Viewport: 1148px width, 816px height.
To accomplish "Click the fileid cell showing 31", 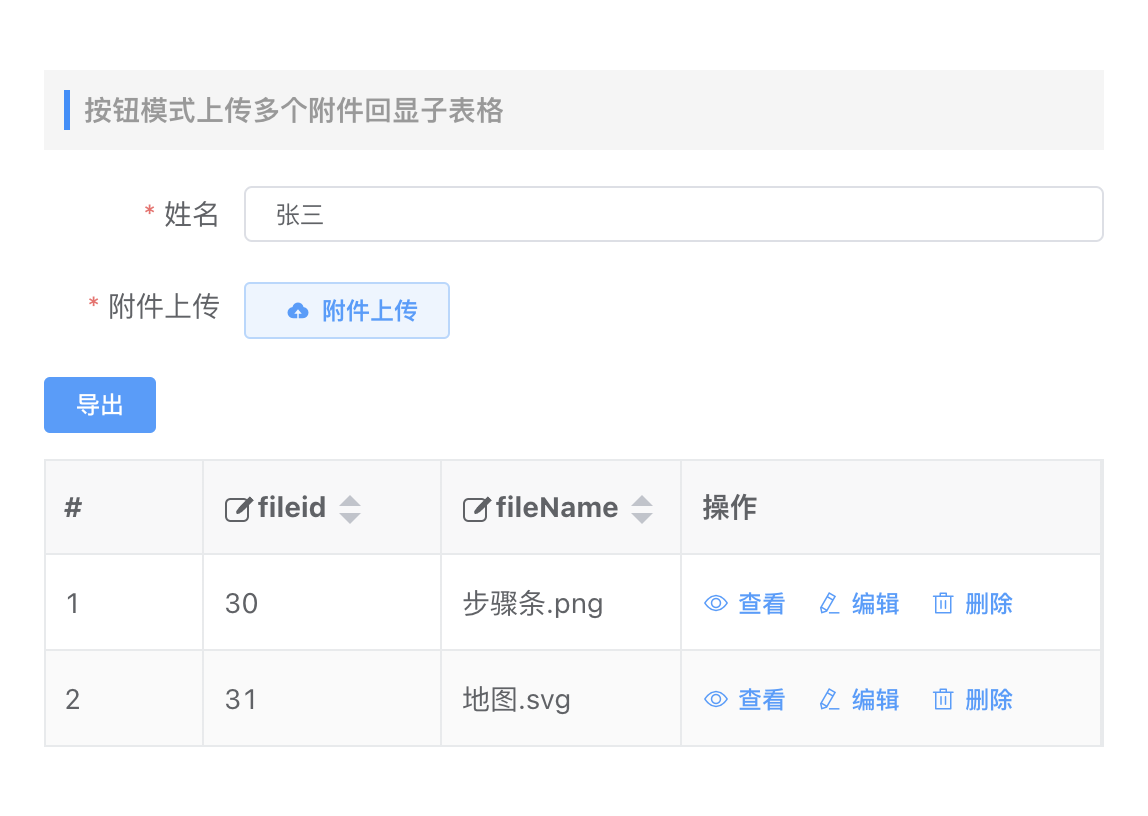I will [242, 699].
